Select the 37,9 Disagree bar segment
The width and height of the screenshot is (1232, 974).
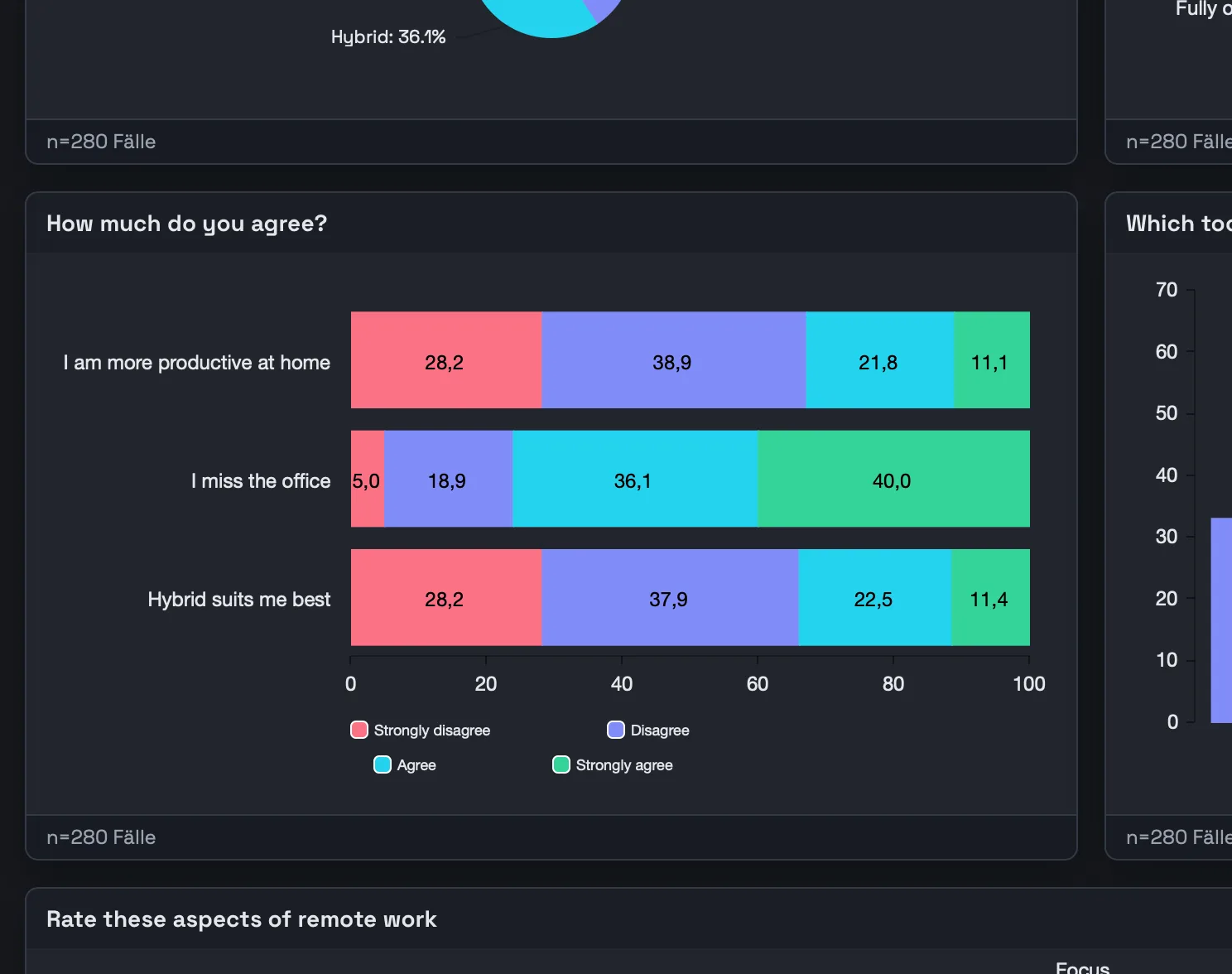[x=671, y=597]
